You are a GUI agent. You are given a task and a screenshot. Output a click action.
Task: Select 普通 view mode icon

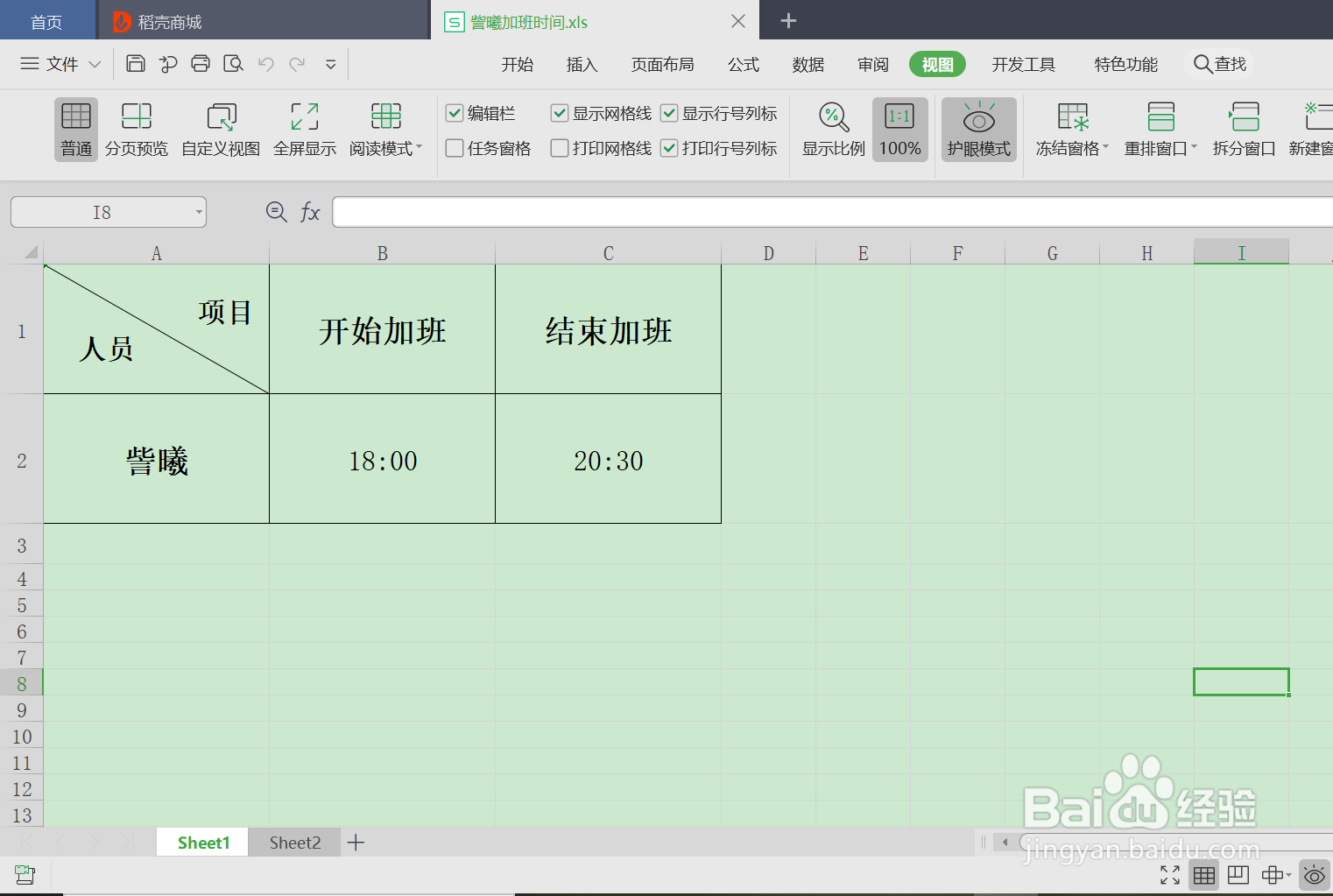click(x=75, y=130)
